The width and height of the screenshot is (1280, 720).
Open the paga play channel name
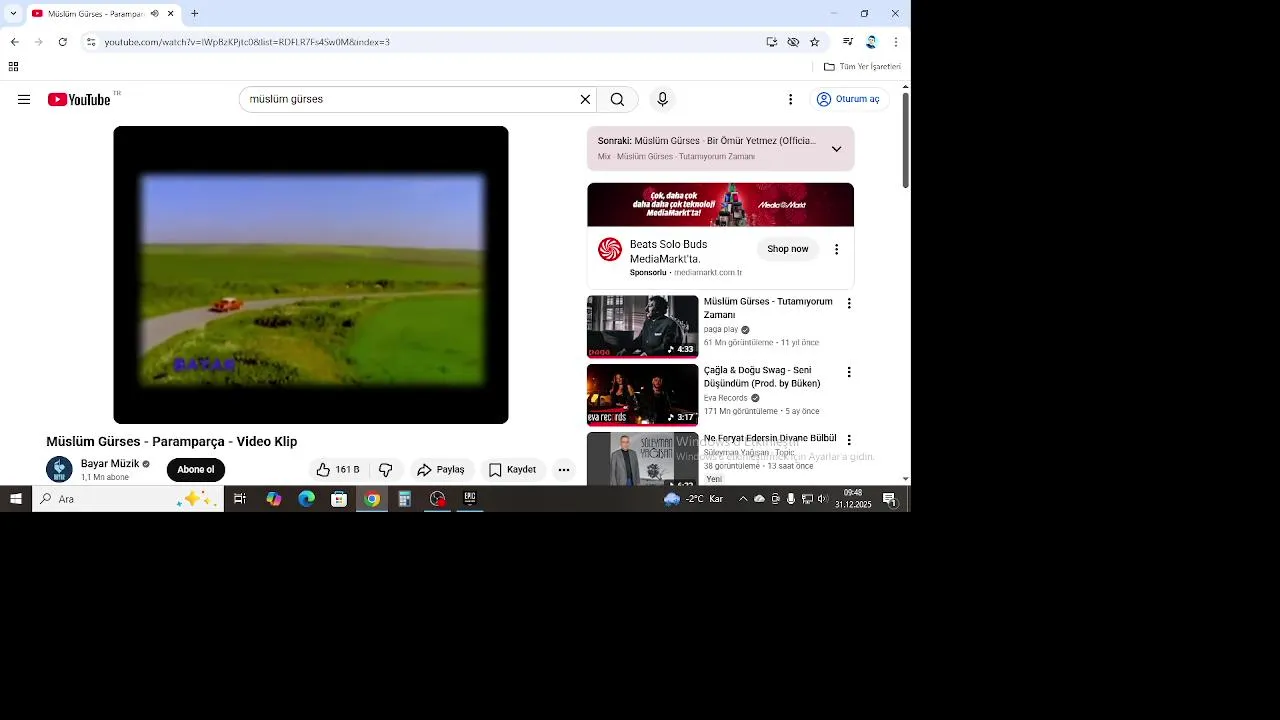(721, 329)
